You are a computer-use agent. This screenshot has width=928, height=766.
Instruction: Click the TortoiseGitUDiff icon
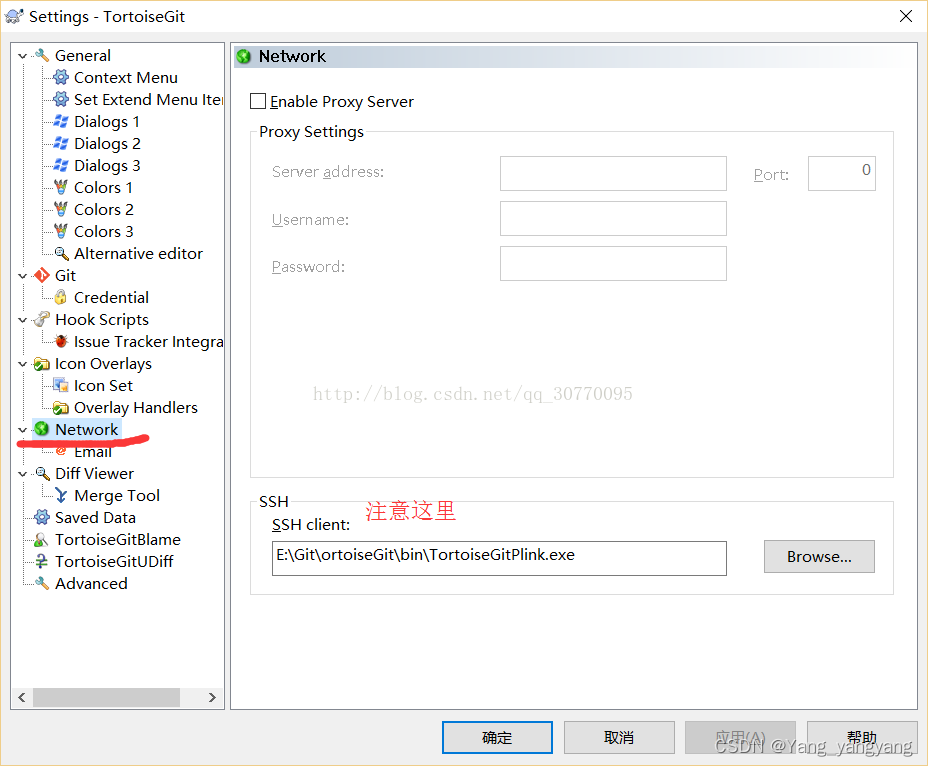[41, 561]
